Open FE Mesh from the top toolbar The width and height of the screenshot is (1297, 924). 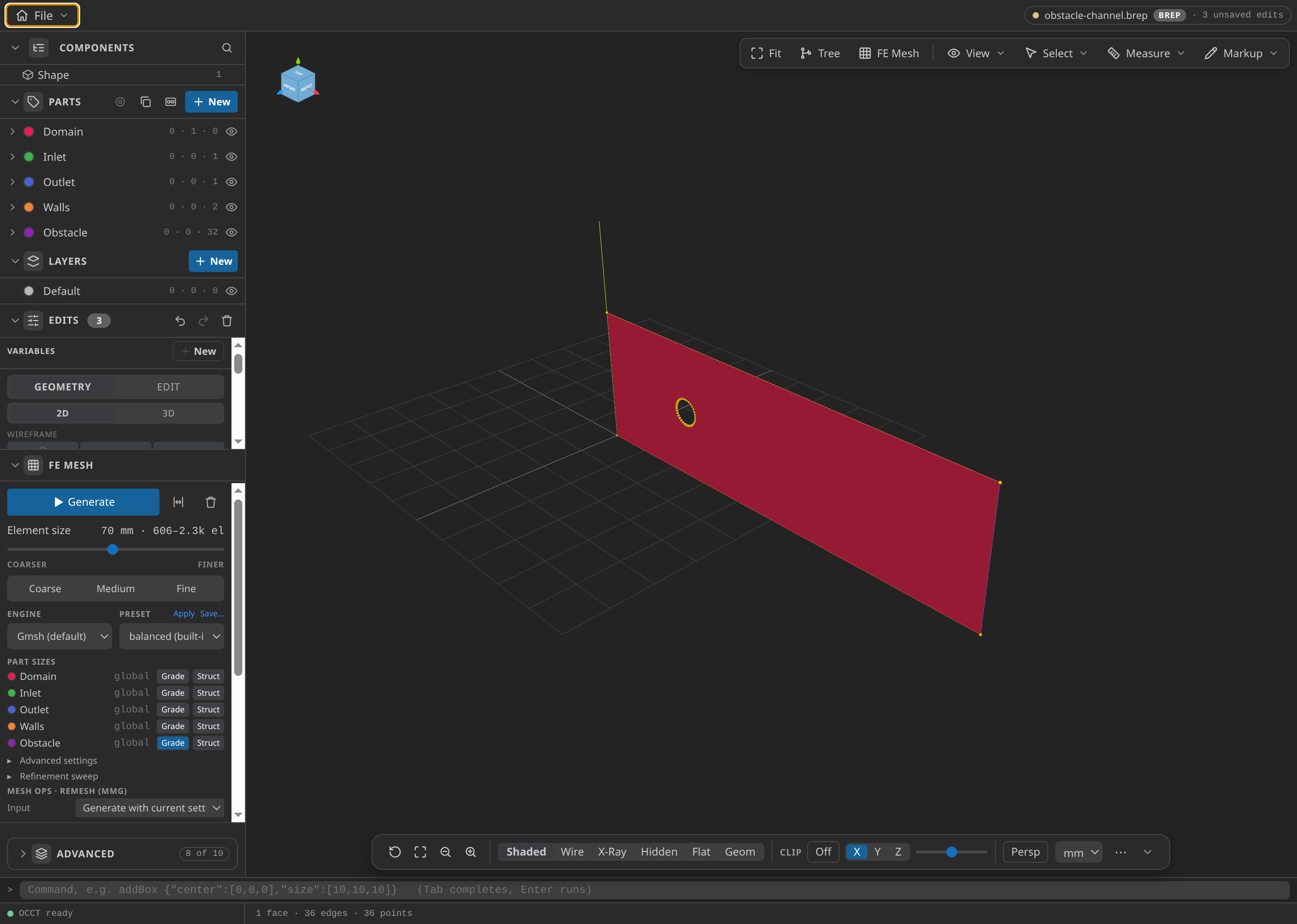pos(889,54)
